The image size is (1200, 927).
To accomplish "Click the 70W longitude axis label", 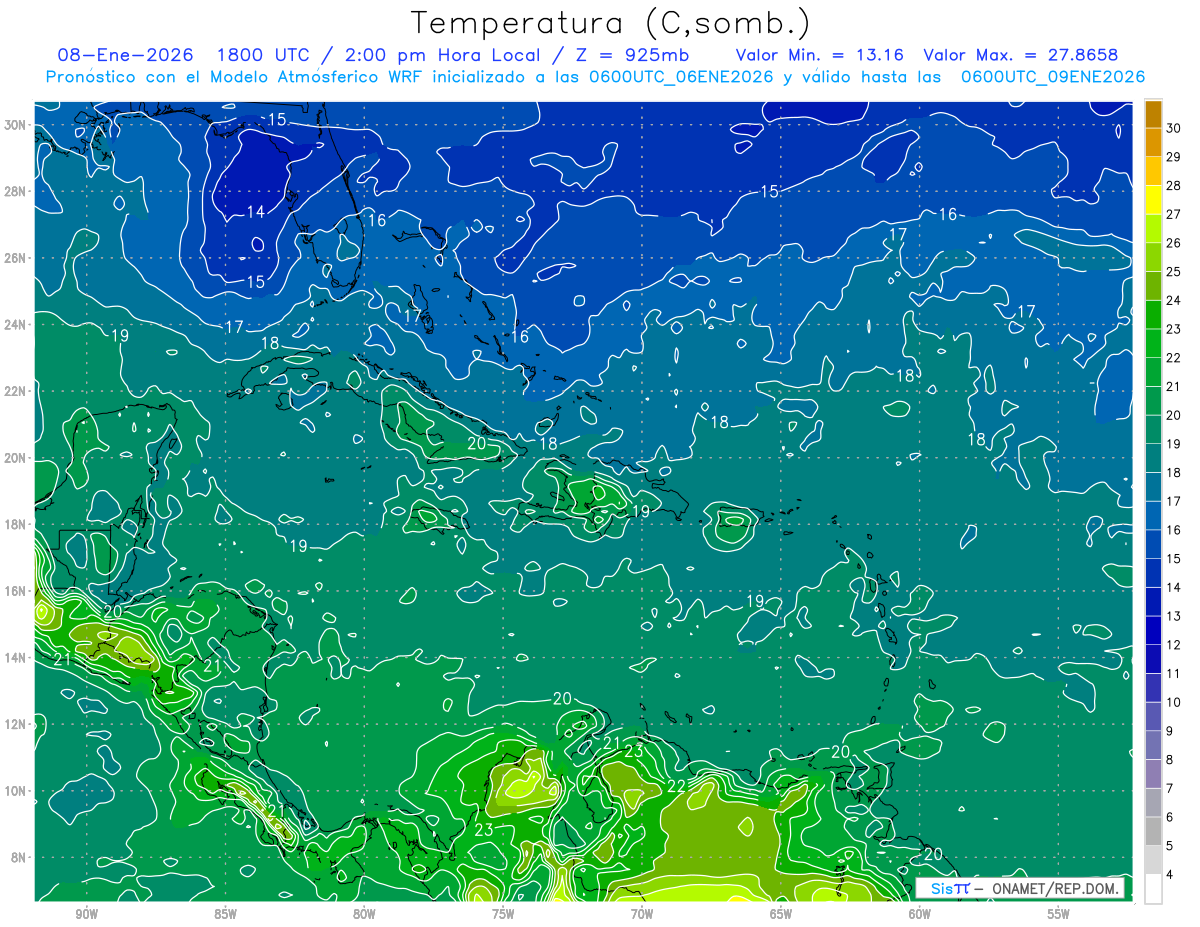I will coord(642,914).
